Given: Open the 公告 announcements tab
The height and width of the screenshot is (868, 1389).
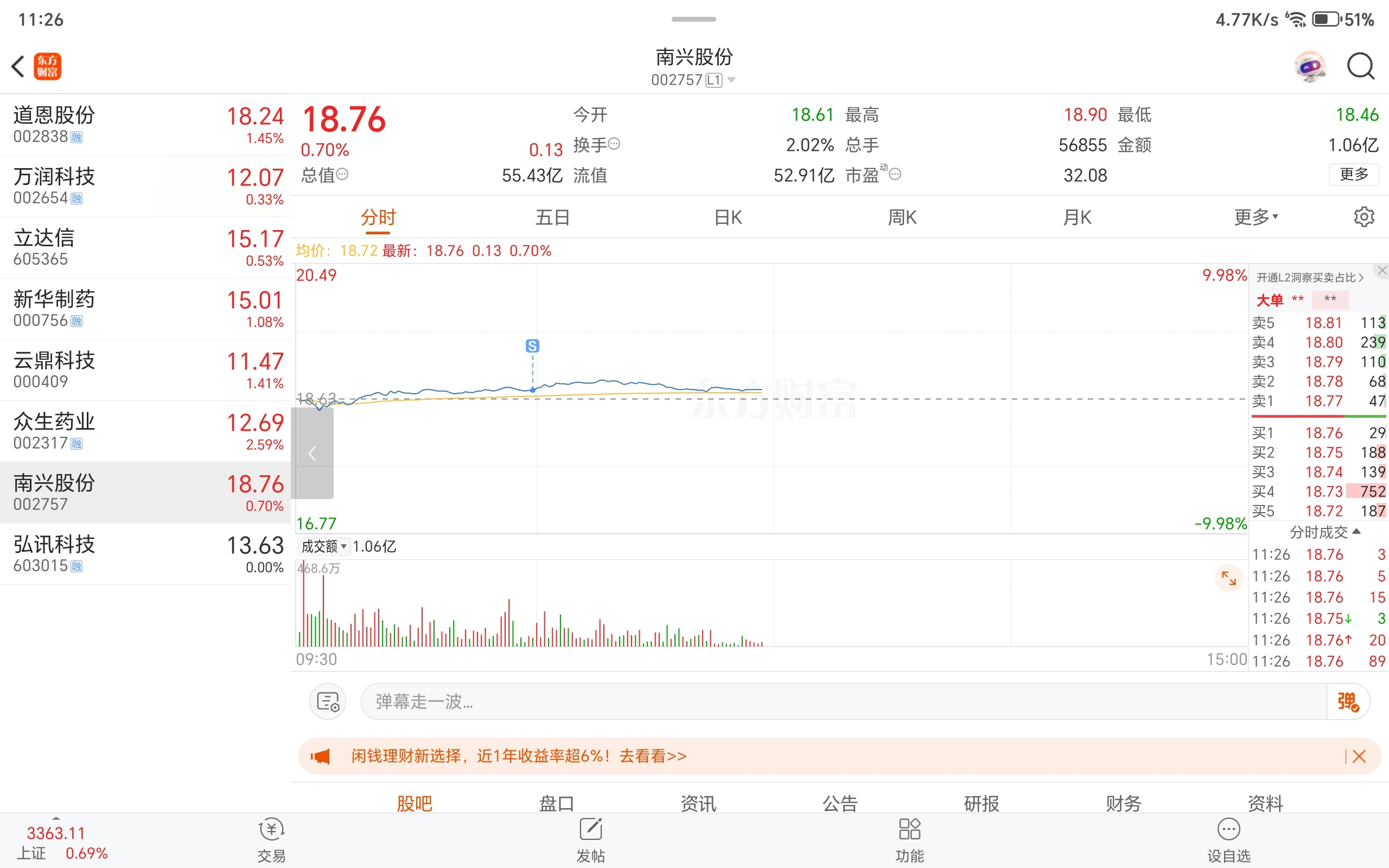Looking at the screenshot, I should pyautogui.click(x=840, y=802).
